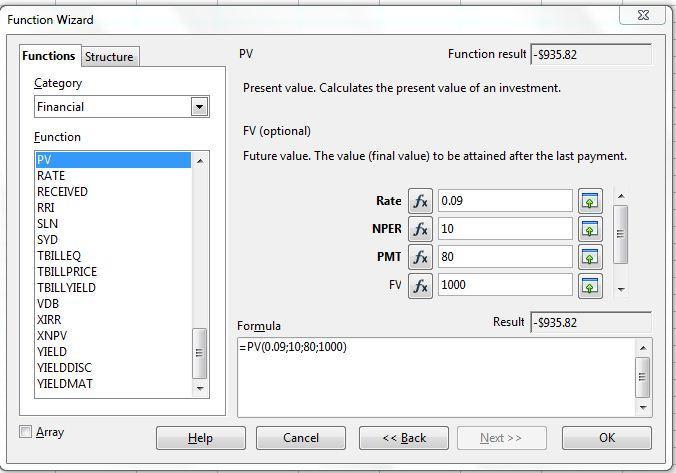Click the fx button next to FV
The width and height of the screenshot is (676, 473).
point(420,285)
